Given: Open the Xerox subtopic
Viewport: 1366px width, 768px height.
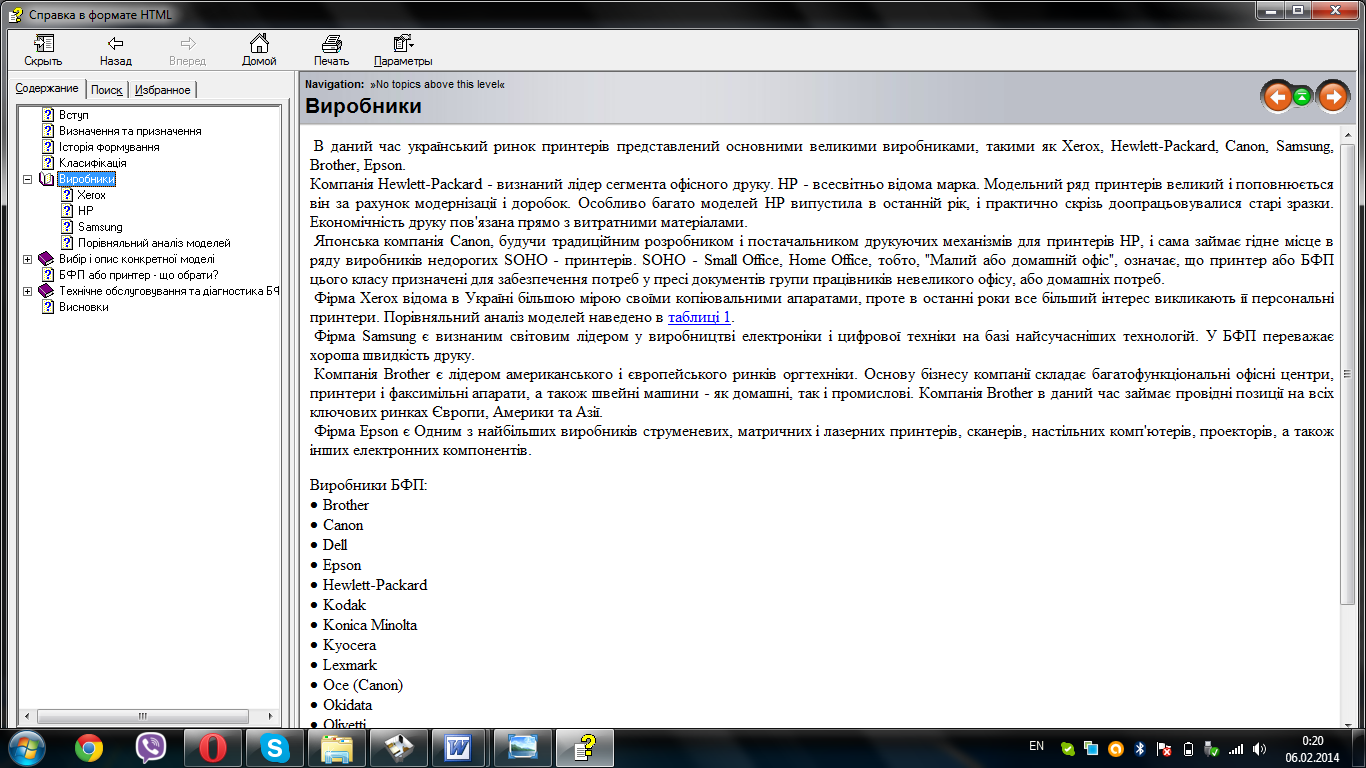Looking at the screenshot, I should (92, 195).
